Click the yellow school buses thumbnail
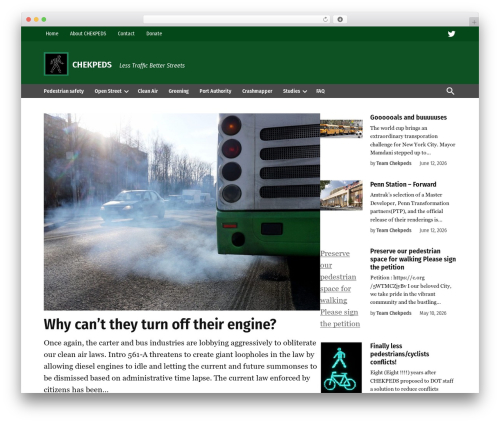 coord(341,129)
